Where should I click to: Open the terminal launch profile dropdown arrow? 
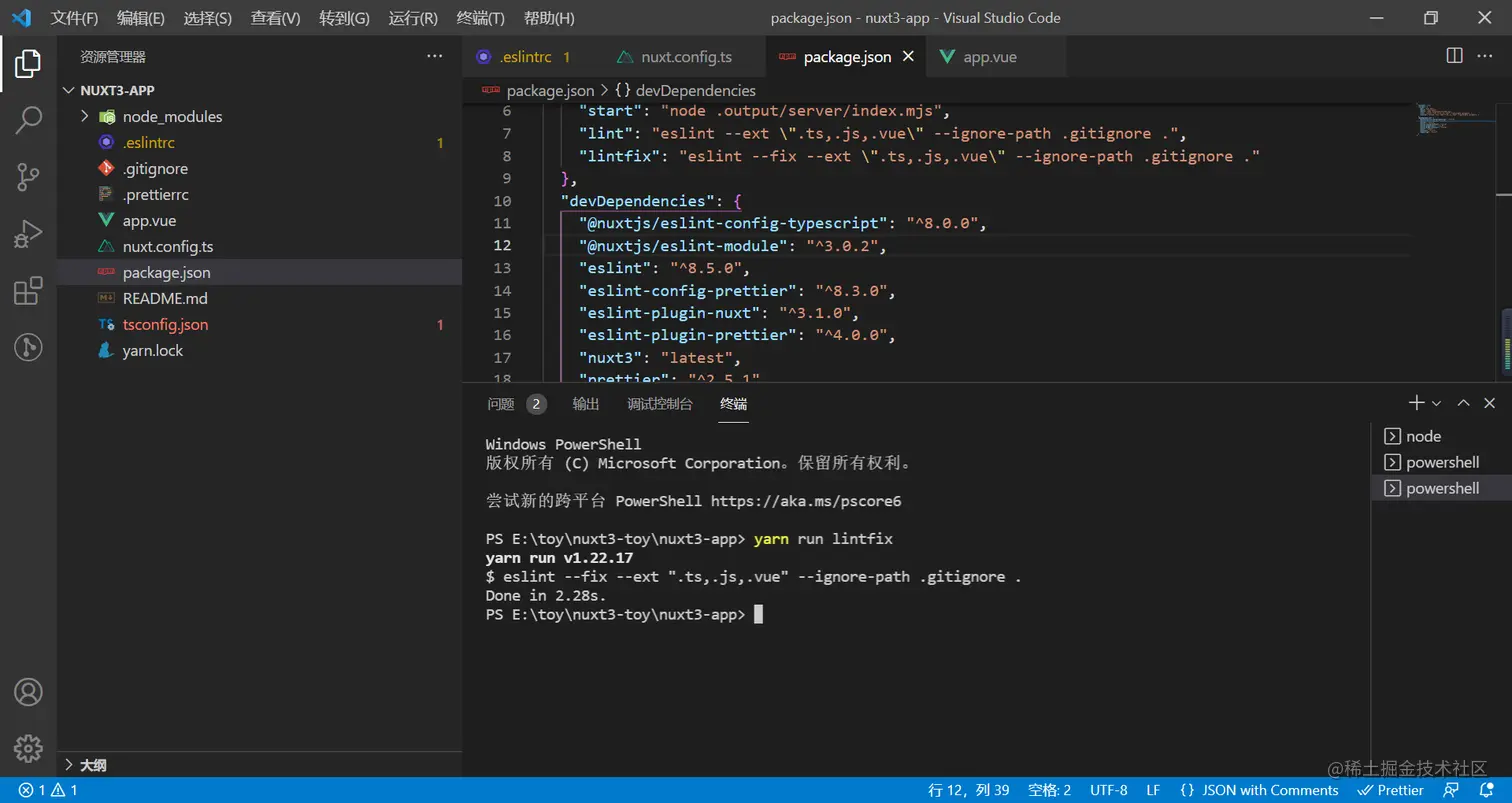pyautogui.click(x=1437, y=403)
